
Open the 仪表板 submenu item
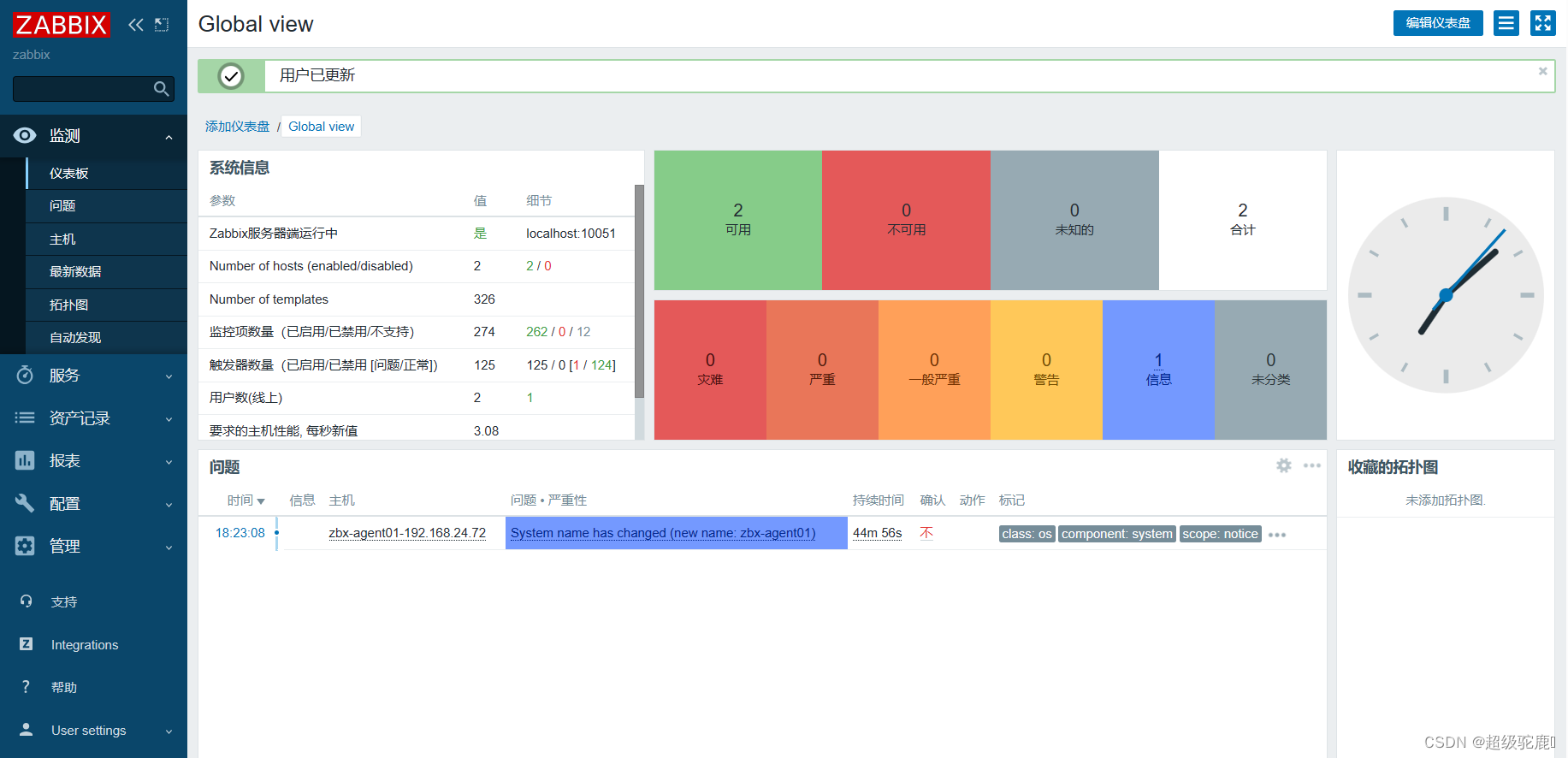point(107,173)
